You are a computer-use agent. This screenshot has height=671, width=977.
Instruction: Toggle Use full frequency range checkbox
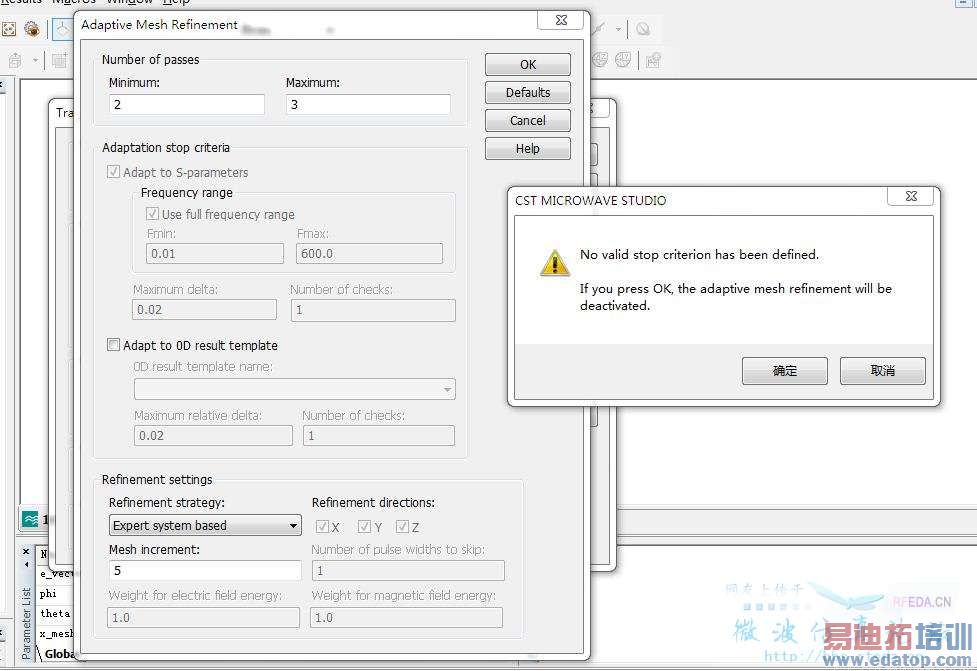(x=152, y=214)
